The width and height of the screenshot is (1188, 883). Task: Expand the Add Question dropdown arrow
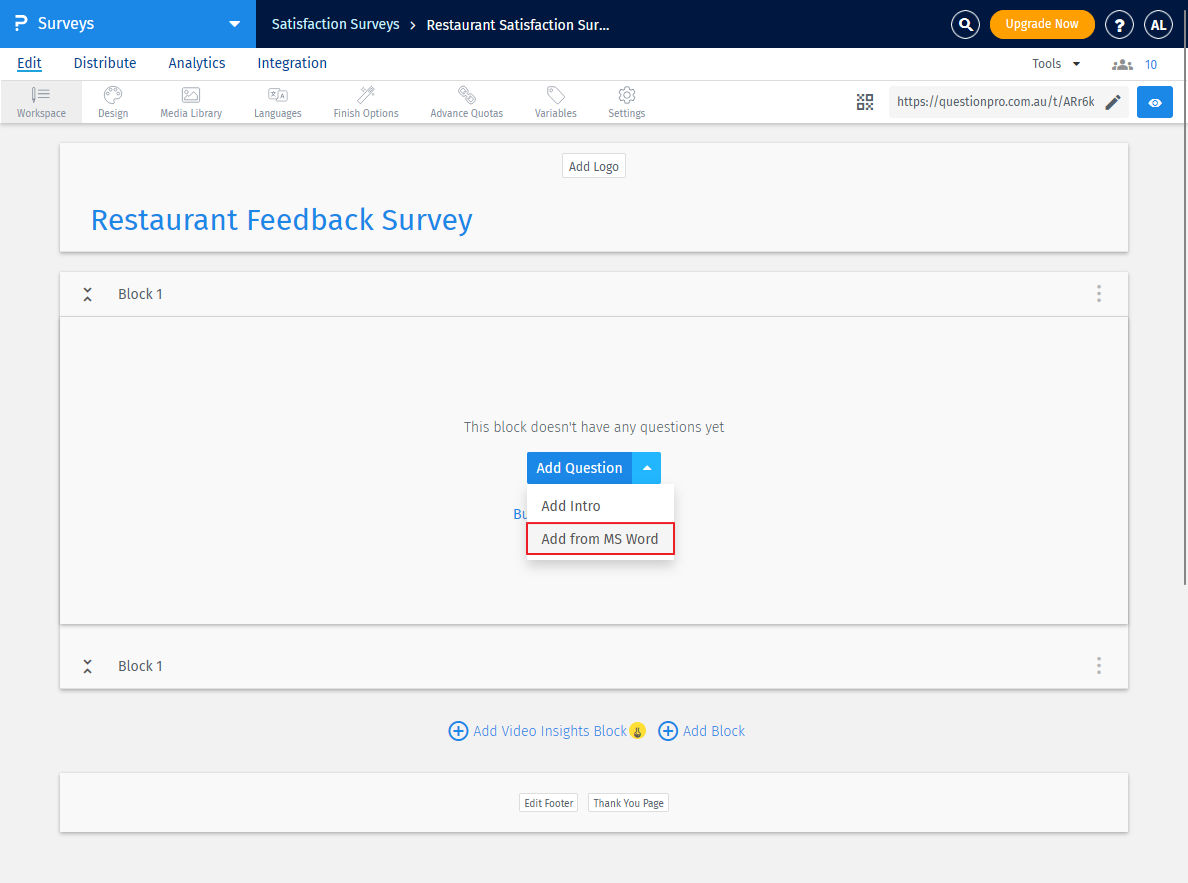(x=646, y=467)
